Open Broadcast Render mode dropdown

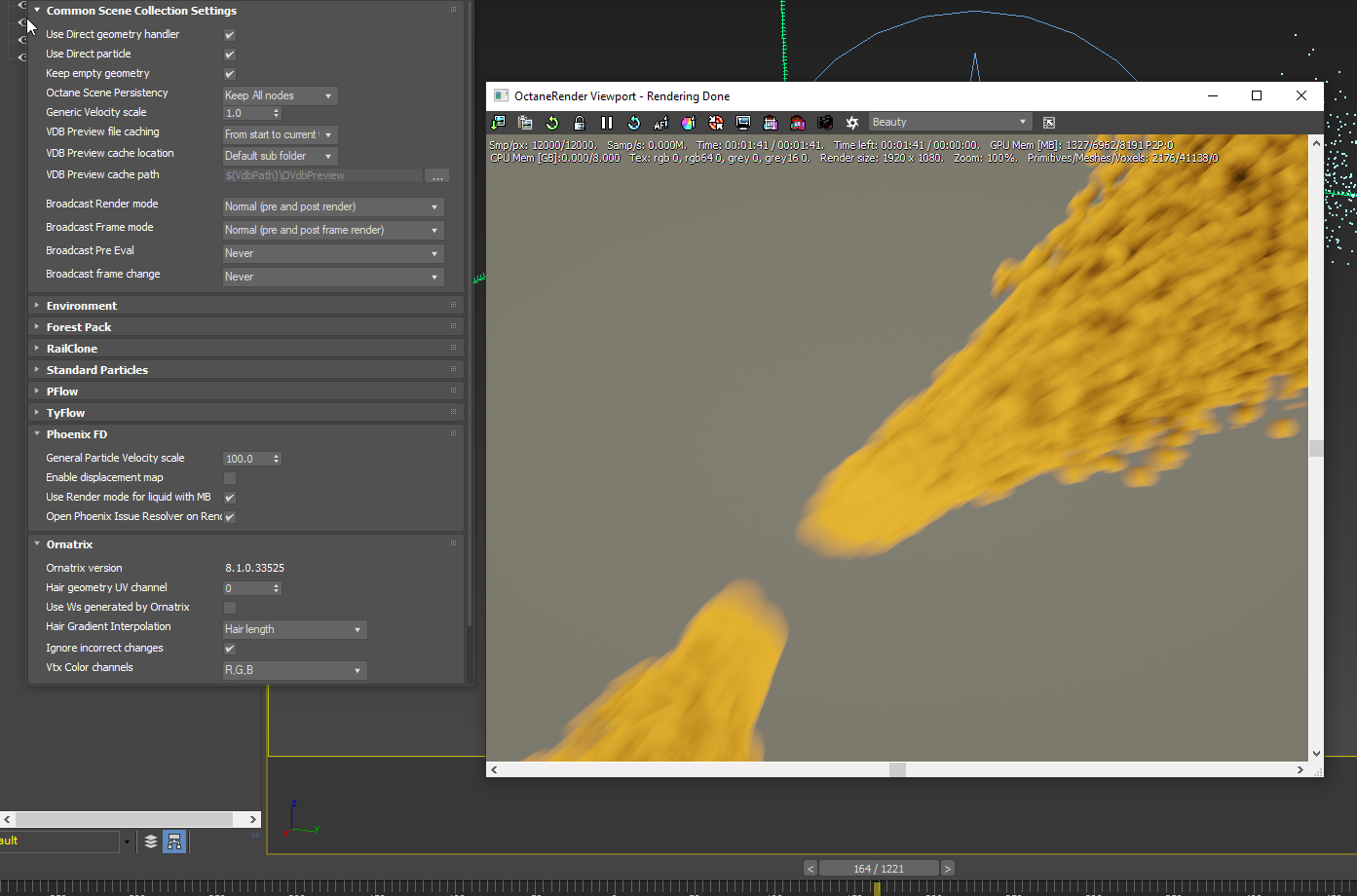[333, 206]
